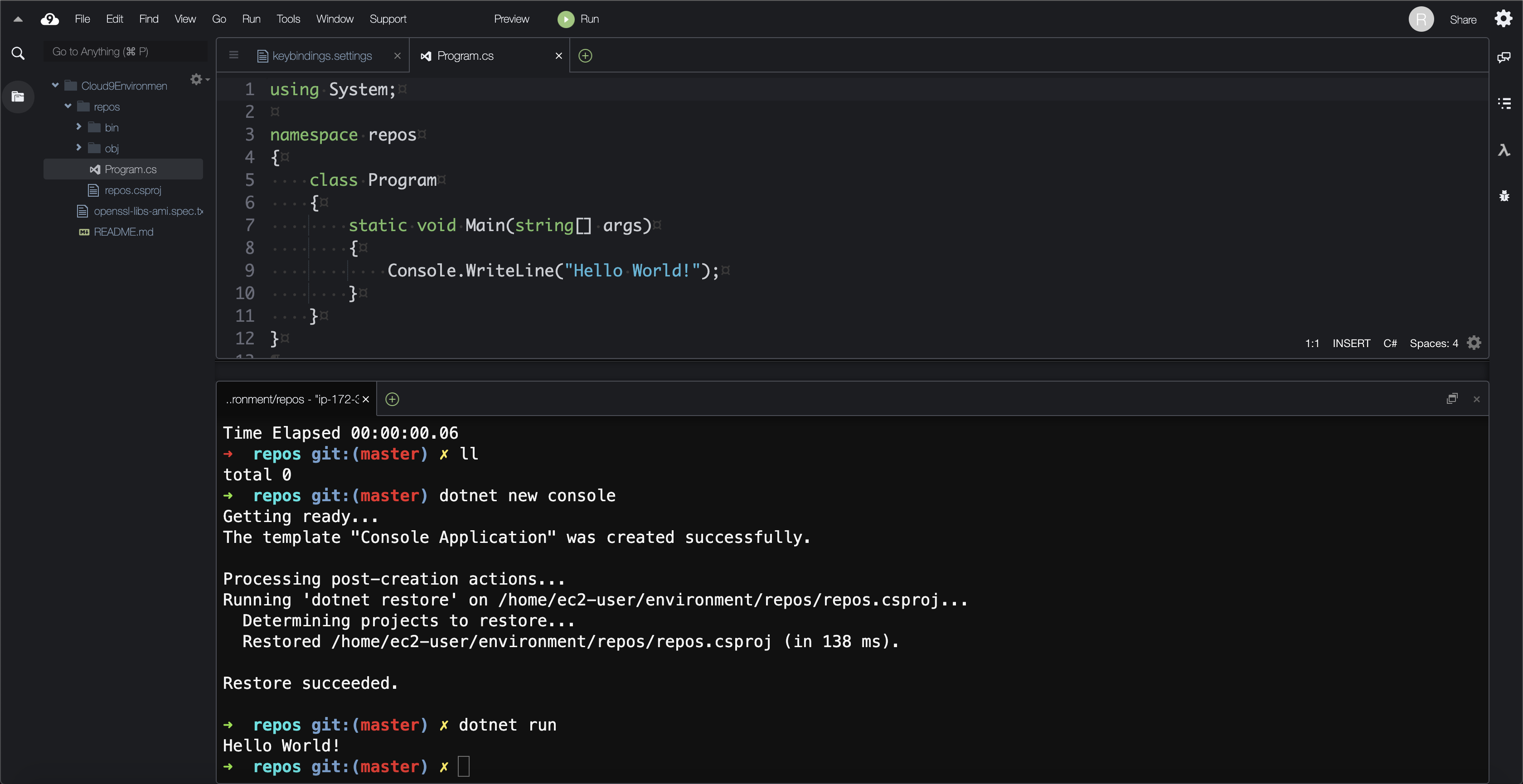Open editor status bar settings gear
This screenshot has height=784, width=1523.
(x=1474, y=343)
